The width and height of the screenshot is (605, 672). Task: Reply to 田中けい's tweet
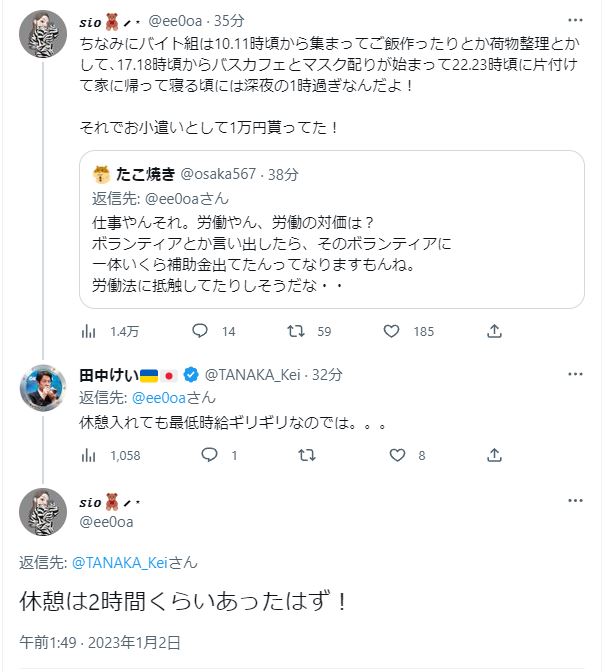coord(209,455)
